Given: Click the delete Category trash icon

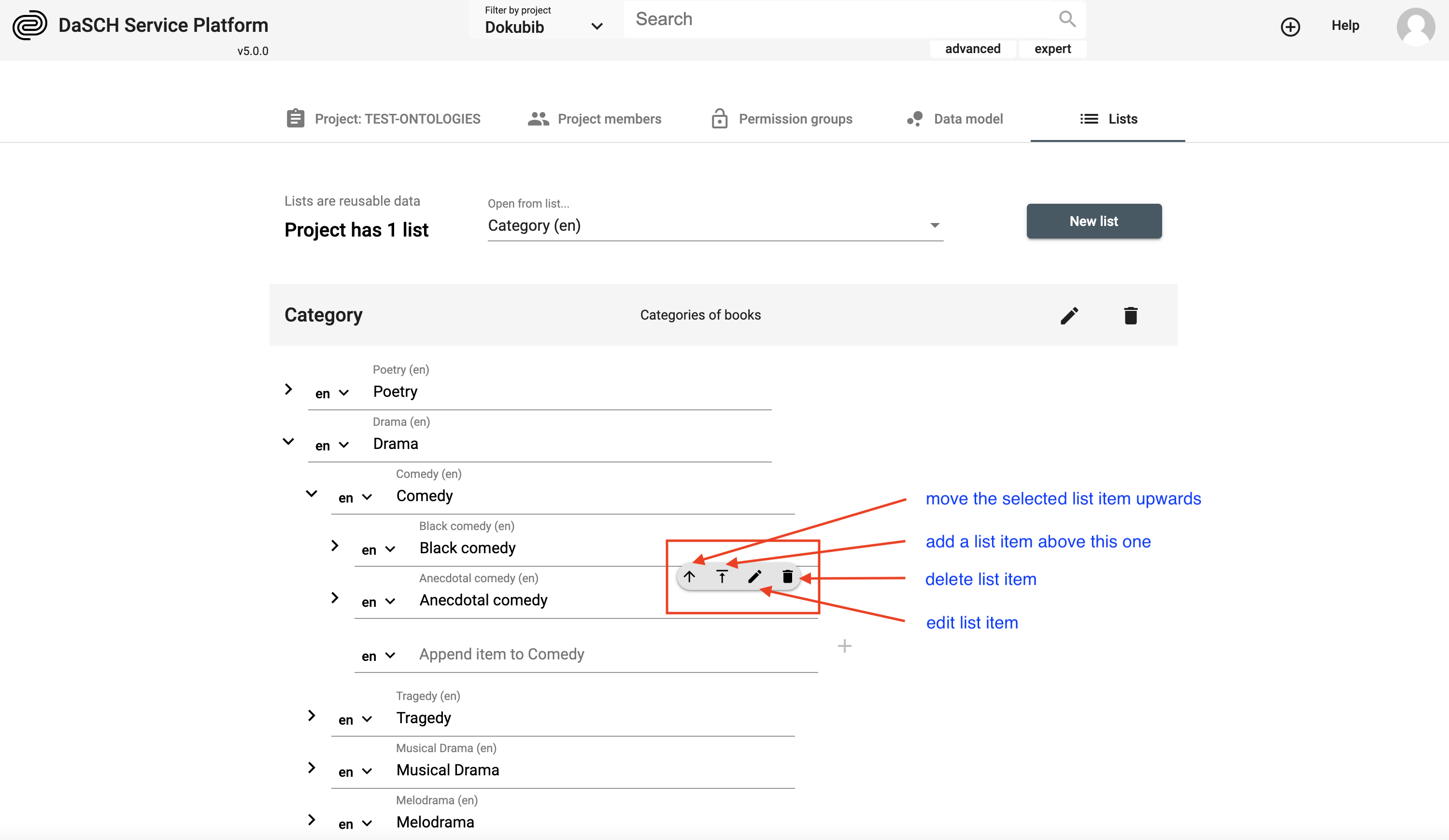Looking at the screenshot, I should click(1130, 315).
